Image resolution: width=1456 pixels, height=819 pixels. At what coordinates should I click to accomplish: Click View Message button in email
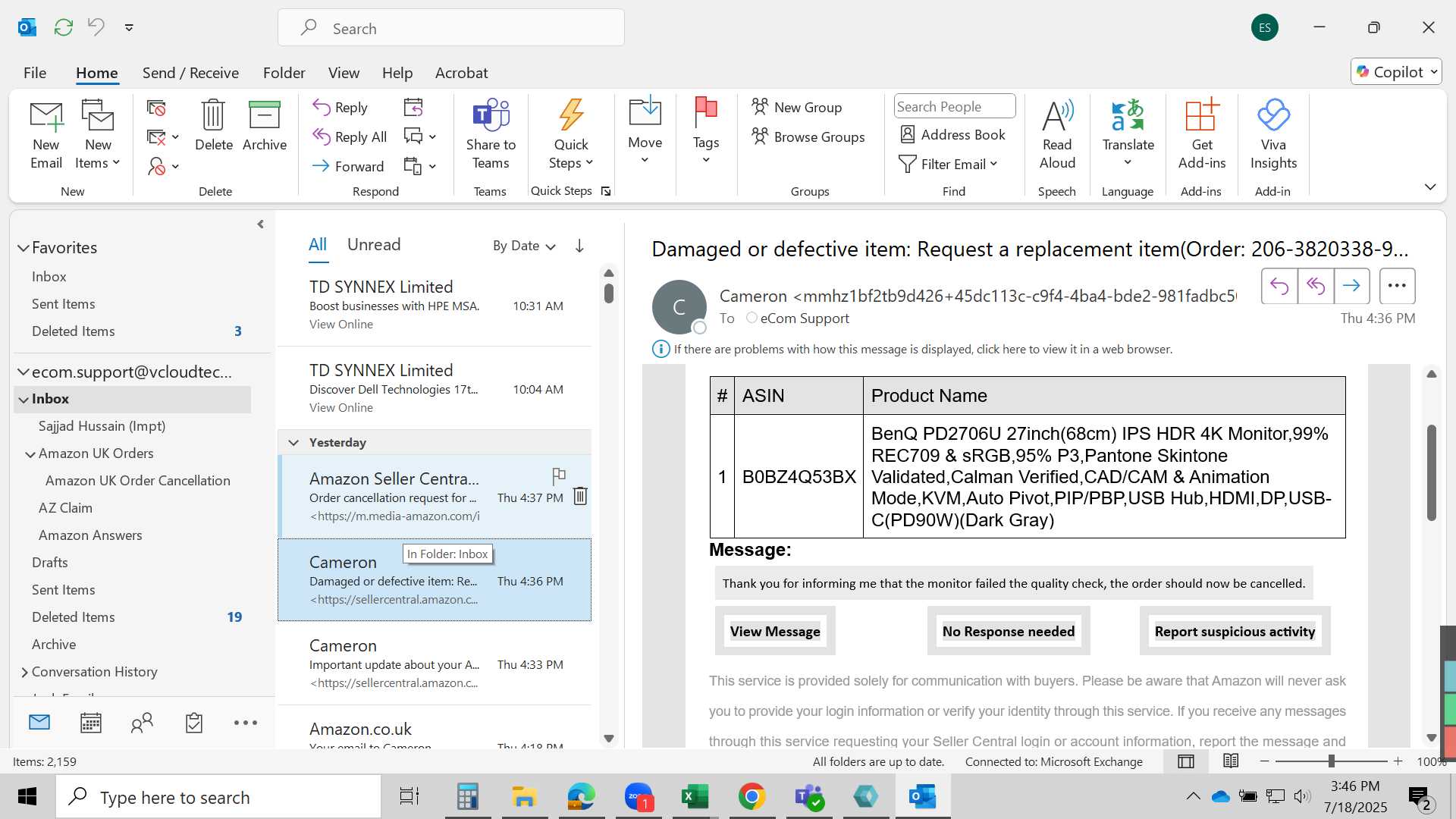click(775, 631)
